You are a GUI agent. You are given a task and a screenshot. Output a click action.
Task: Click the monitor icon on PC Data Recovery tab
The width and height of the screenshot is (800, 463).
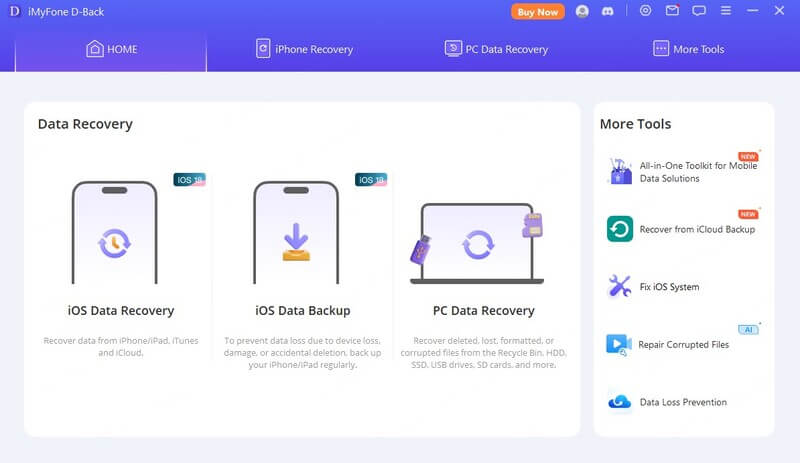click(x=453, y=49)
